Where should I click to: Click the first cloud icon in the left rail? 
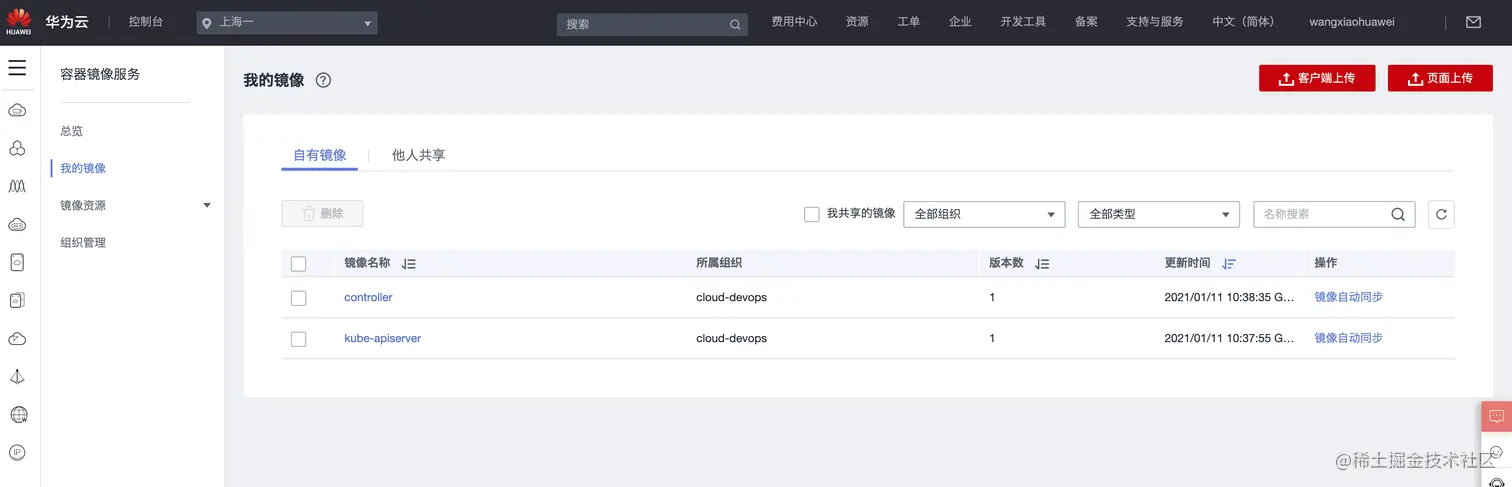point(17,110)
